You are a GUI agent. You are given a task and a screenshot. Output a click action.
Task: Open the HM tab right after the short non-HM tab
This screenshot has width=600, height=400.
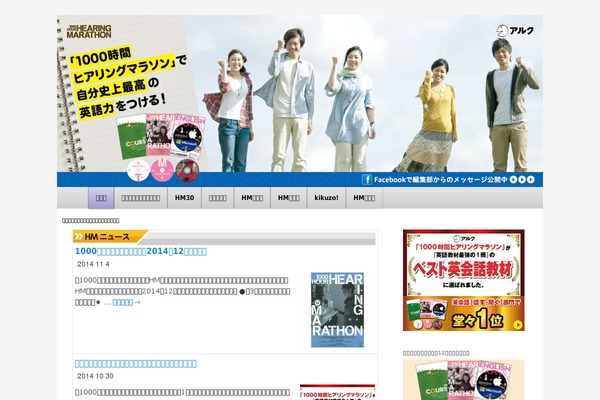point(252,198)
